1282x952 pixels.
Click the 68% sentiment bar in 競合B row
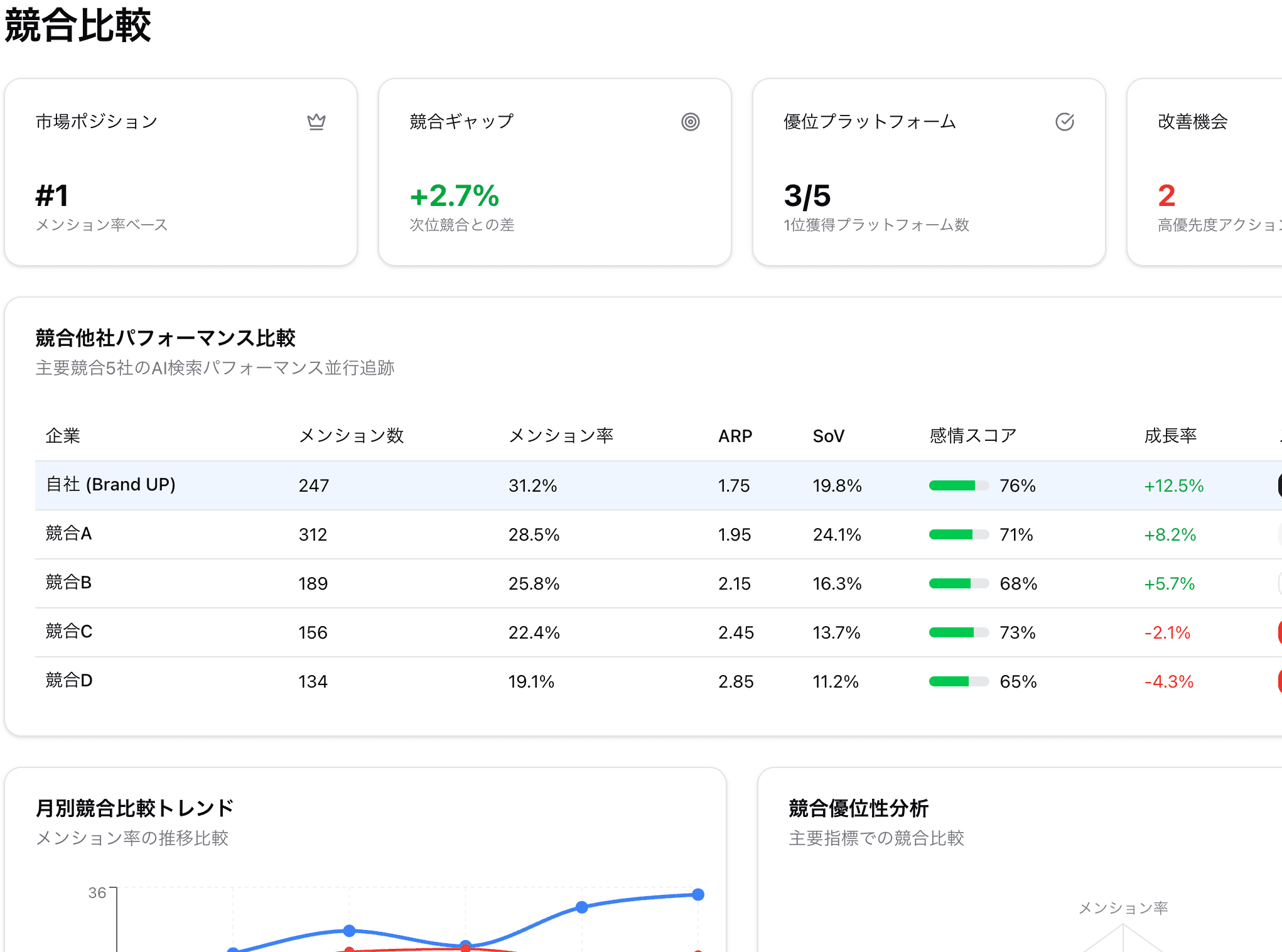[959, 583]
